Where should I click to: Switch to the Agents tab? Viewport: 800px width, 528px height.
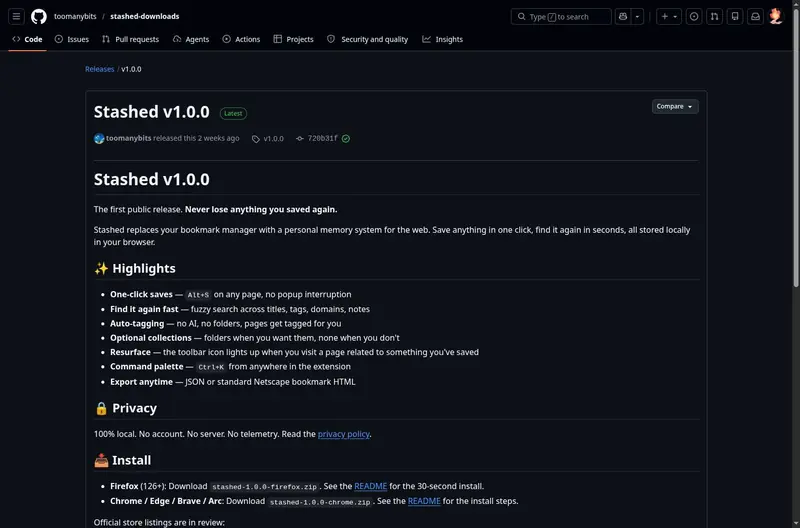click(x=191, y=39)
